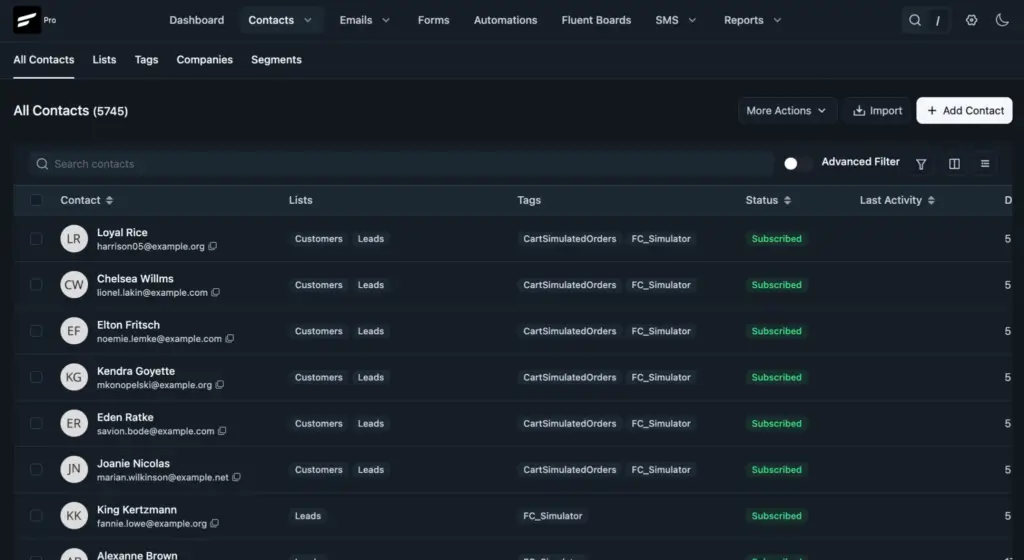1024x560 pixels.
Task: Expand the SMS nav dropdown
Action: coord(692,20)
